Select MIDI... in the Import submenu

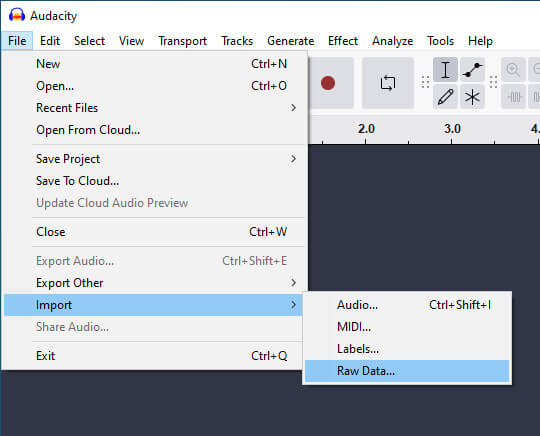pyautogui.click(x=407, y=327)
